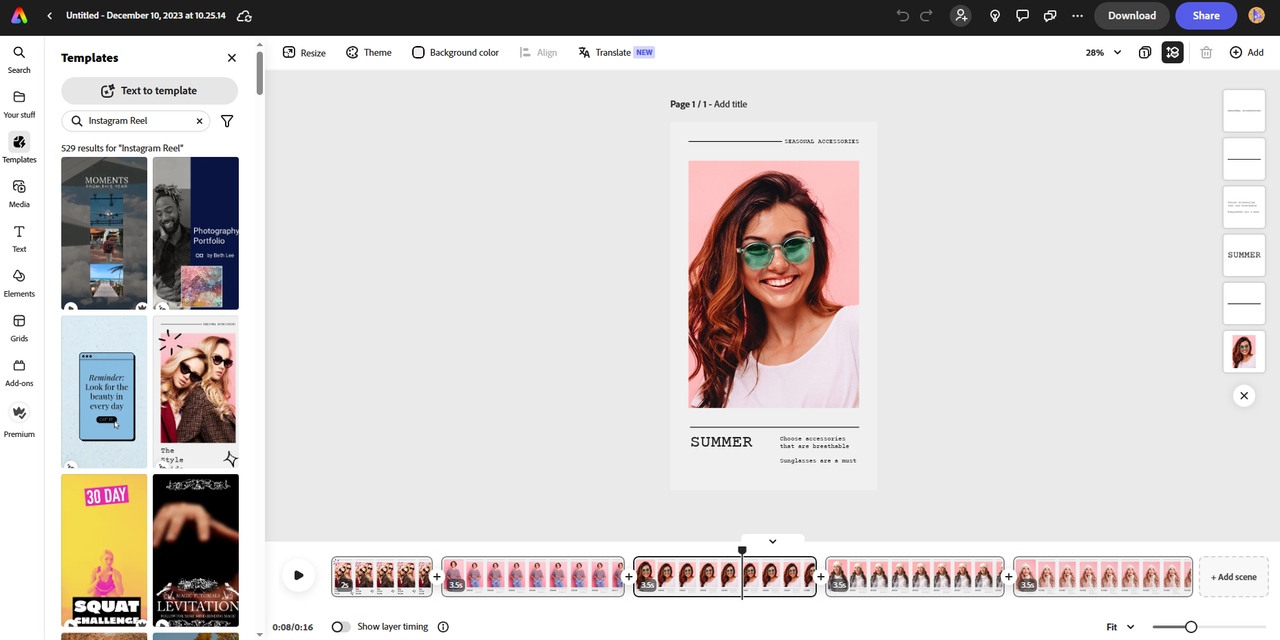1280x640 pixels.
Task: Open the layer timing info icon
Action: (443, 627)
